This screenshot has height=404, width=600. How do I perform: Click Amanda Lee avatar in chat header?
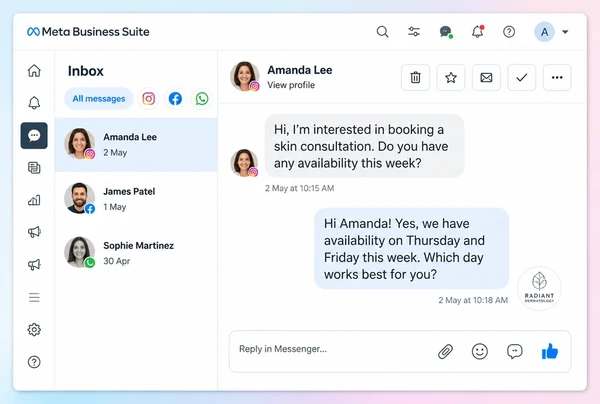pos(245,76)
